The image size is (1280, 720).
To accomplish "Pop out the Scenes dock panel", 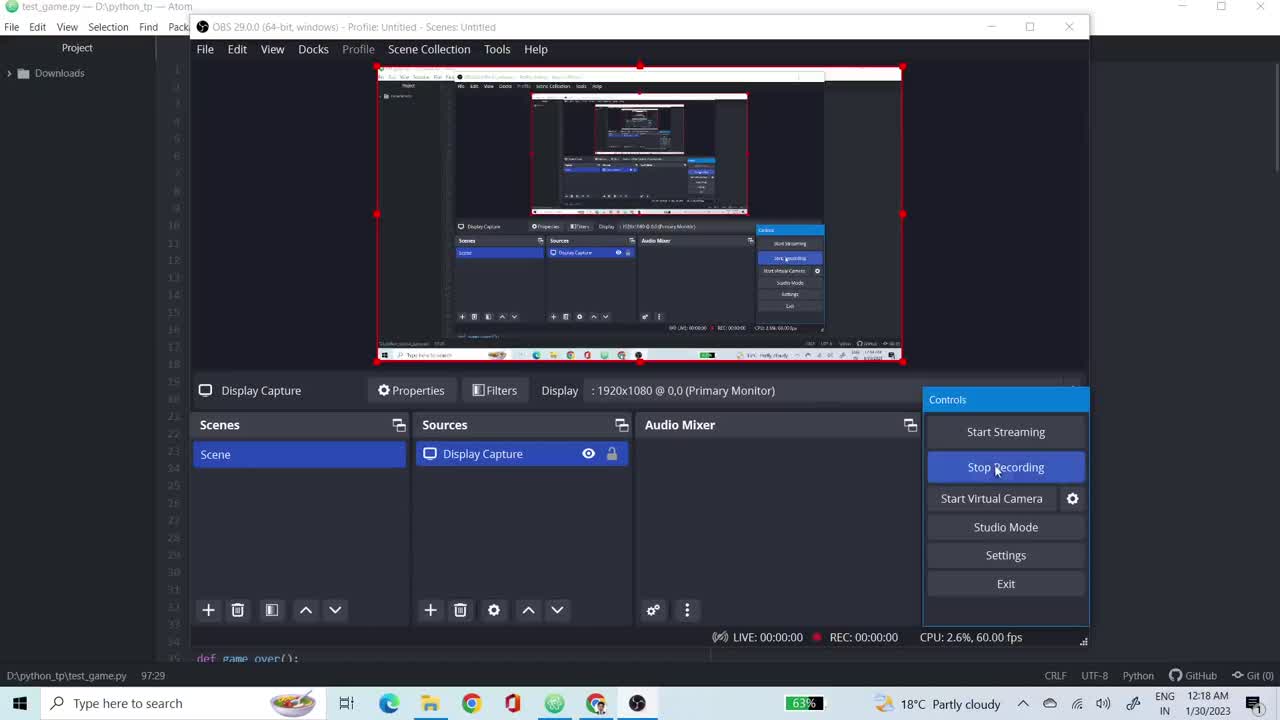I will coord(399,425).
